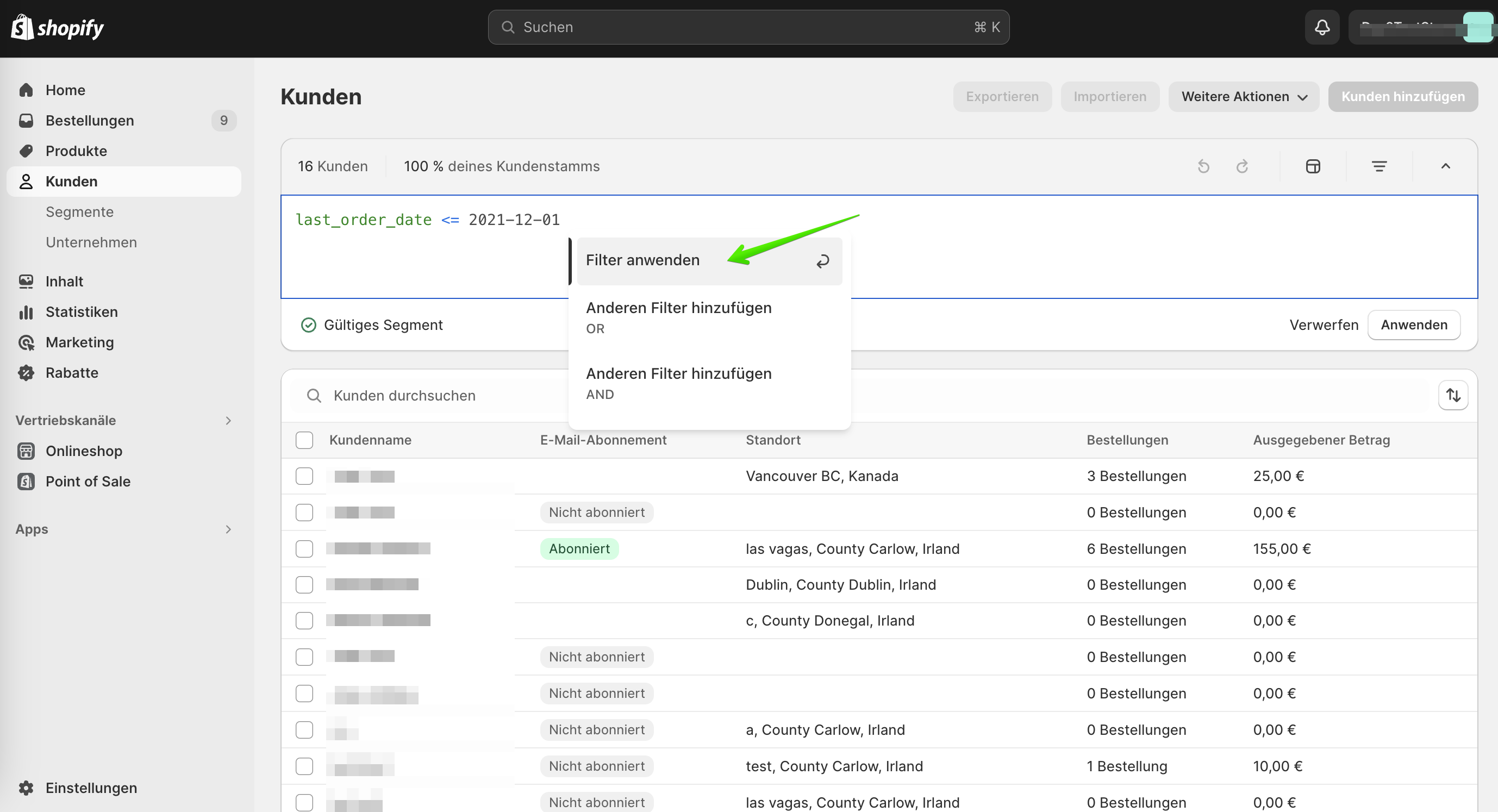Viewport: 1498px width, 812px height.
Task: Click the search magnifier in top bar
Action: point(508,27)
